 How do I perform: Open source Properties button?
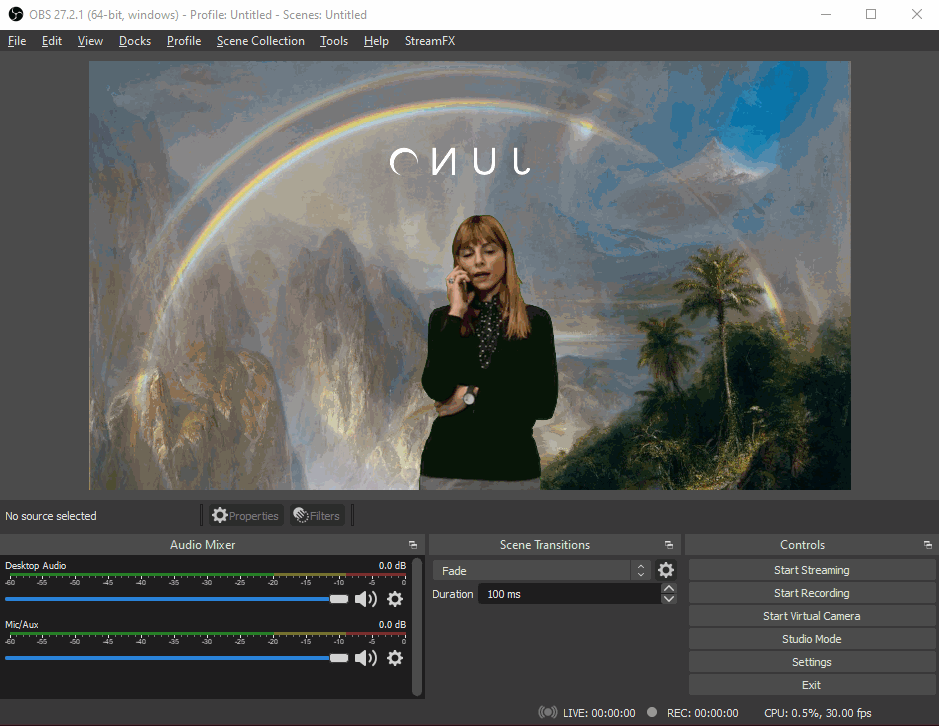tap(246, 515)
